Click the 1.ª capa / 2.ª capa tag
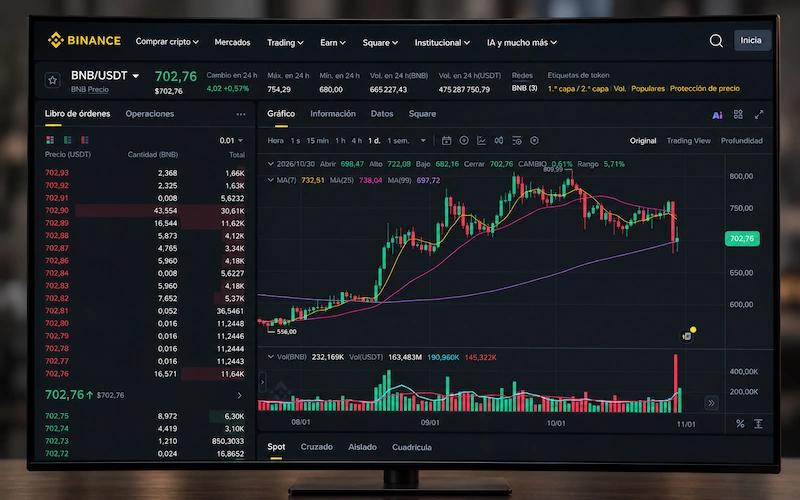This screenshot has width=800, height=500. point(578,89)
